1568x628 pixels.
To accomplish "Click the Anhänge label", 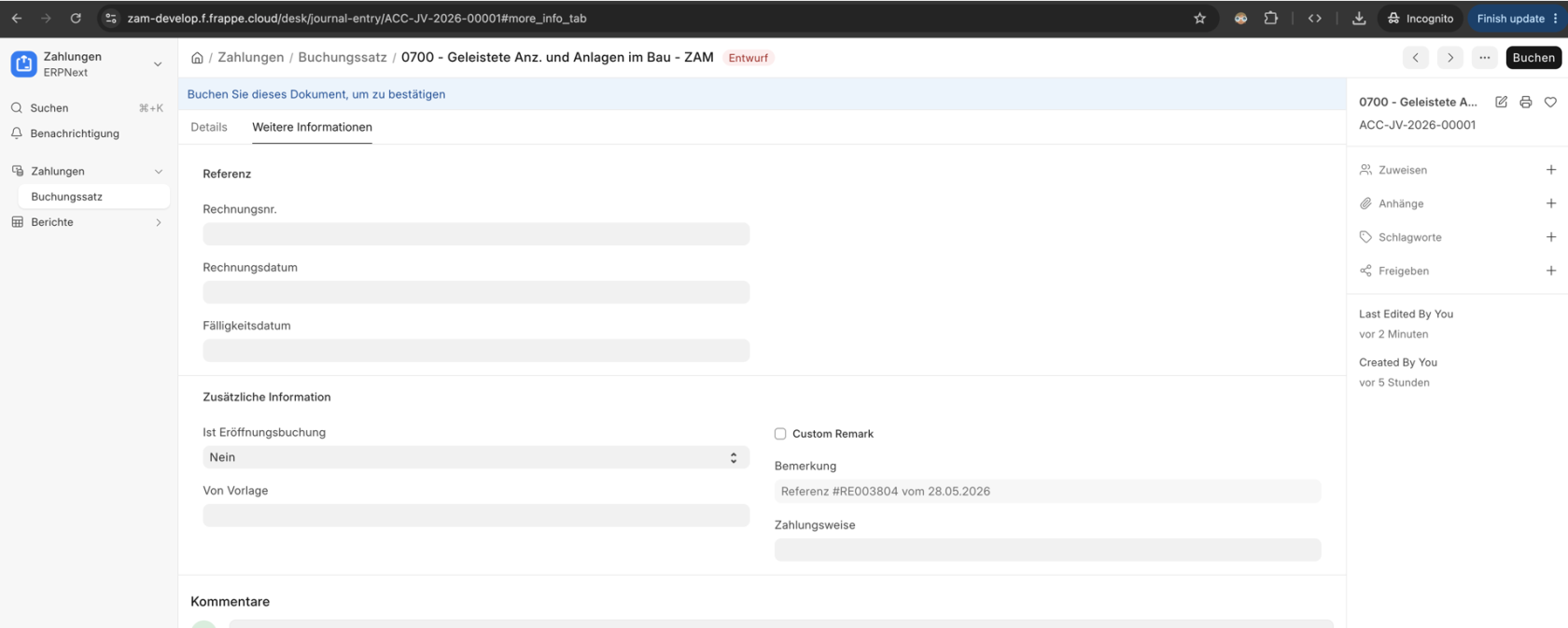I will (x=1401, y=203).
